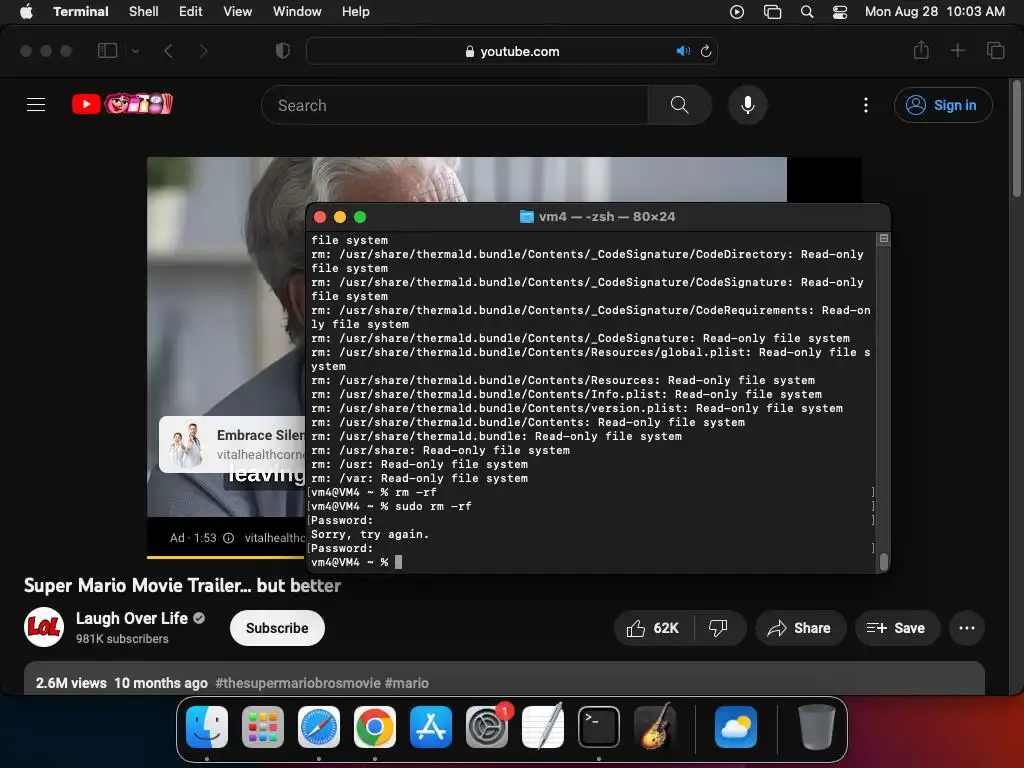Click the date and time in menu bar
Viewport: 1024px width, 768px height.
(935, 11)
